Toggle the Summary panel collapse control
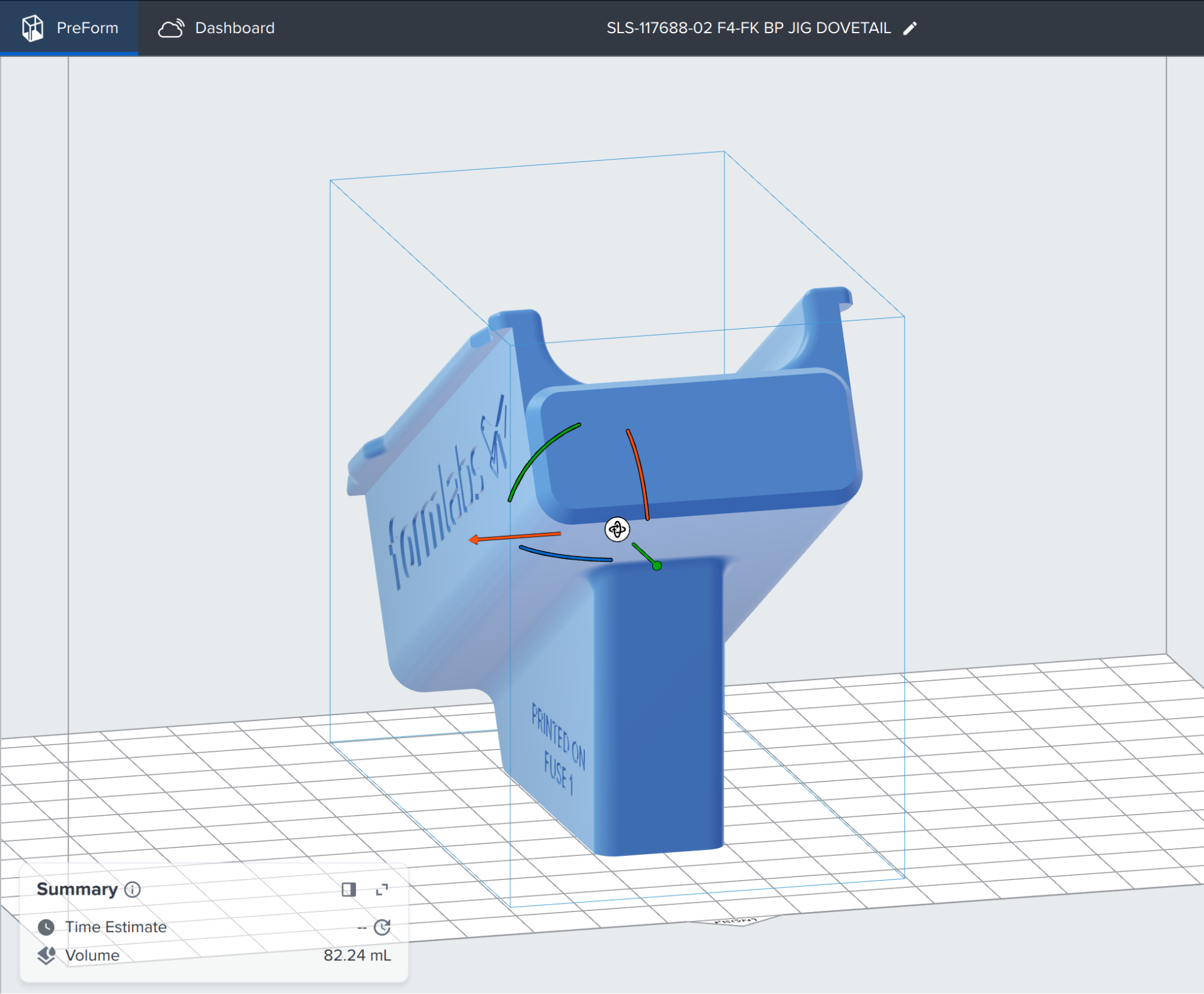Viewport: 1204px width, 994px height. [349, 889]
